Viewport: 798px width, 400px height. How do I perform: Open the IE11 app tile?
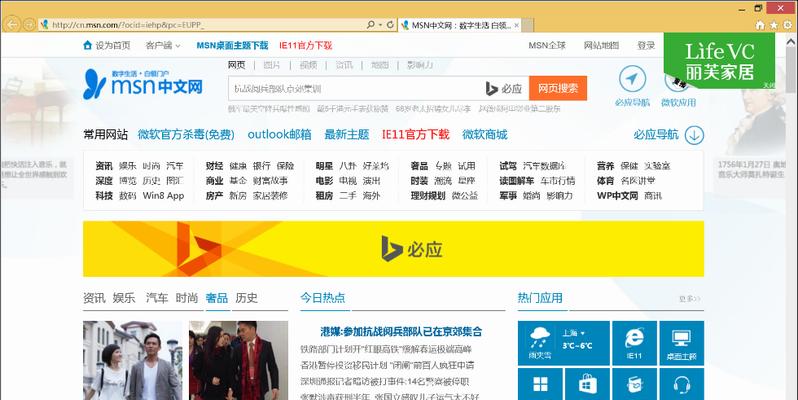click(x=634, y=343)
